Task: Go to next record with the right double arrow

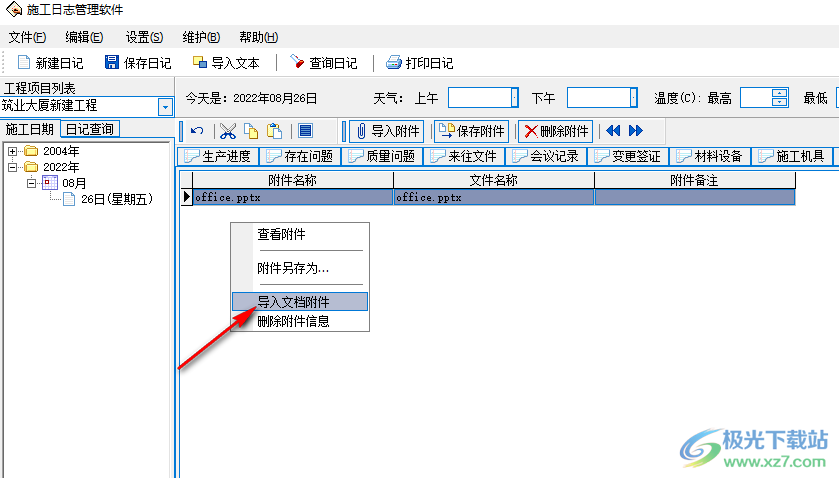Action: [636, 131]
